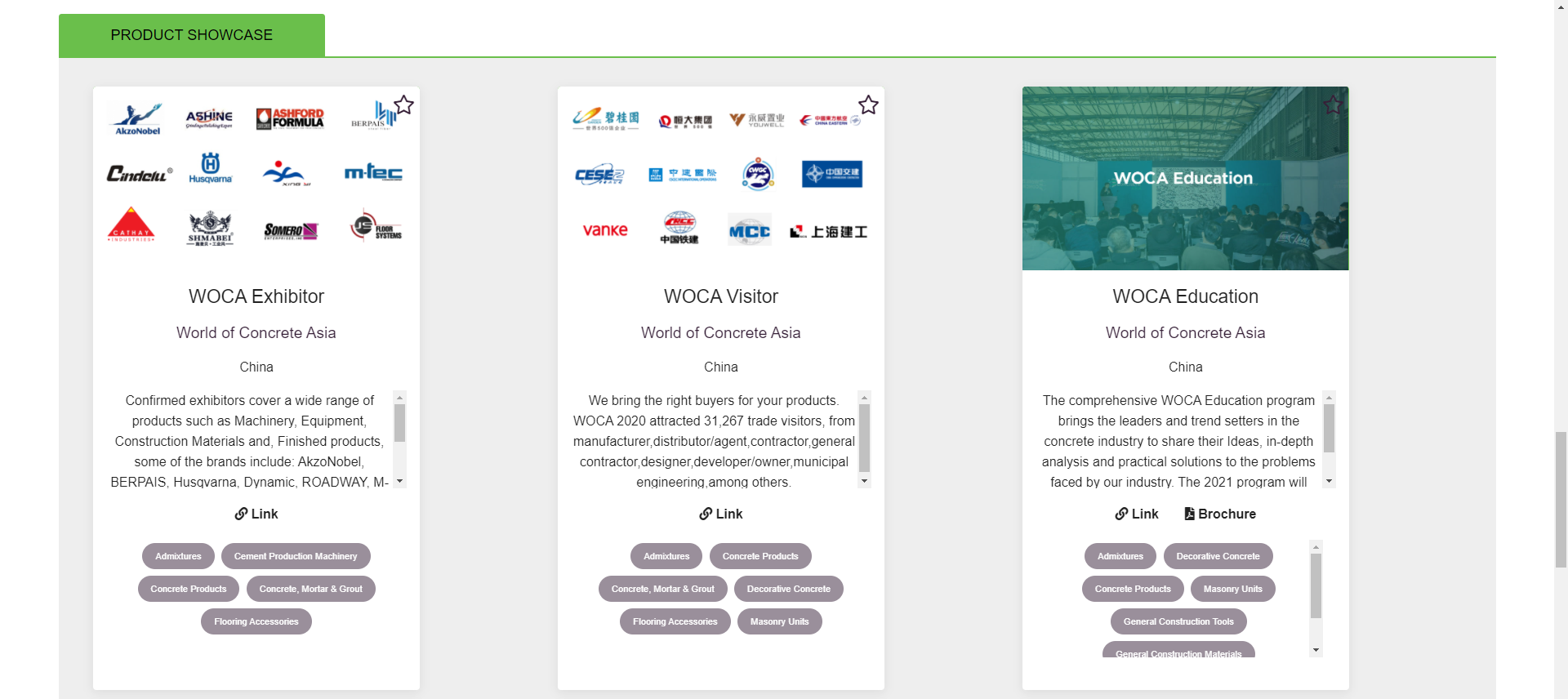Screen dimensions: 1568x699
Task: Open the WOCA Education banner image
Action: [x=1185, y=178]
